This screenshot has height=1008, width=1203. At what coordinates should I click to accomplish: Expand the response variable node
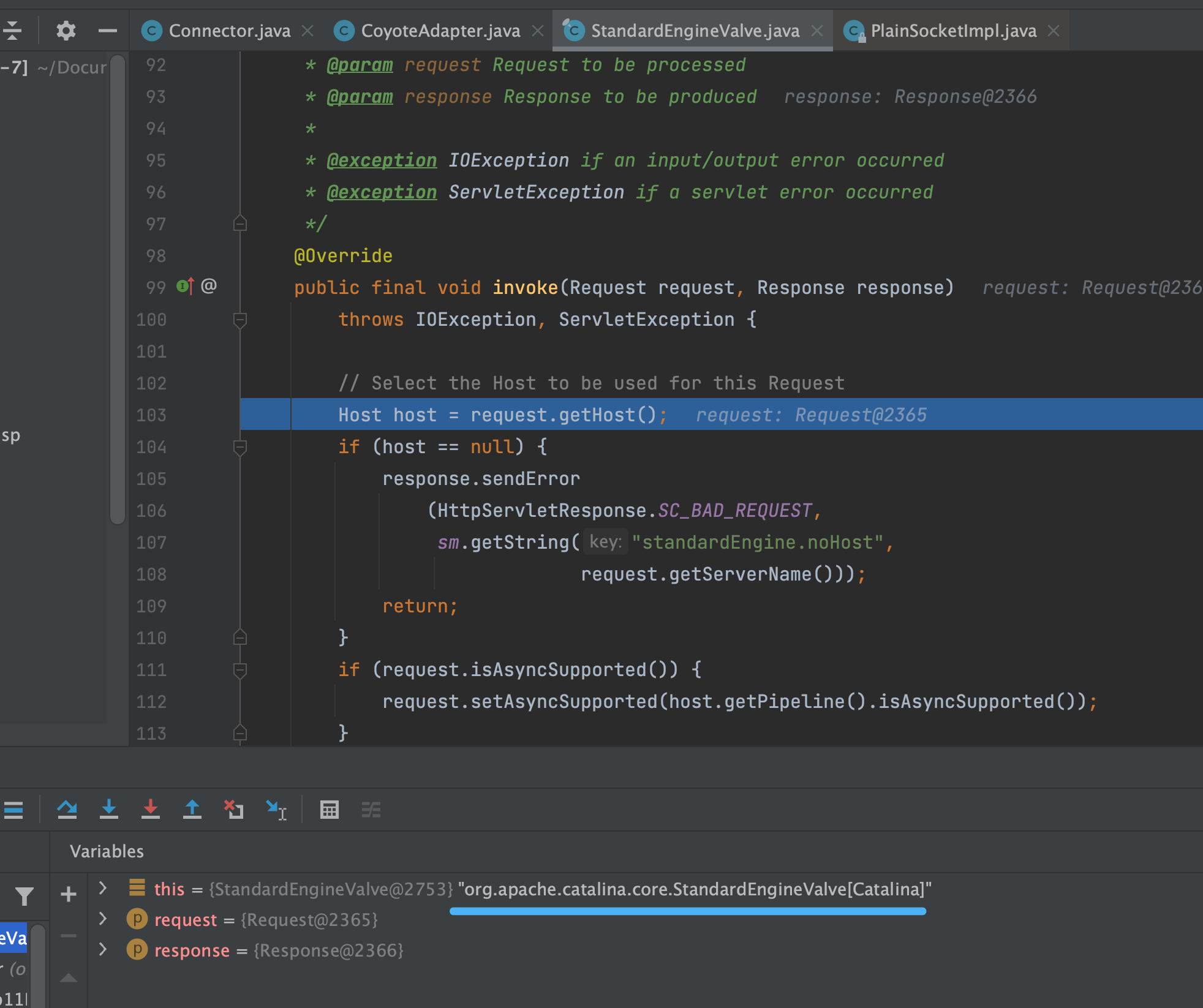coord(103,949)
